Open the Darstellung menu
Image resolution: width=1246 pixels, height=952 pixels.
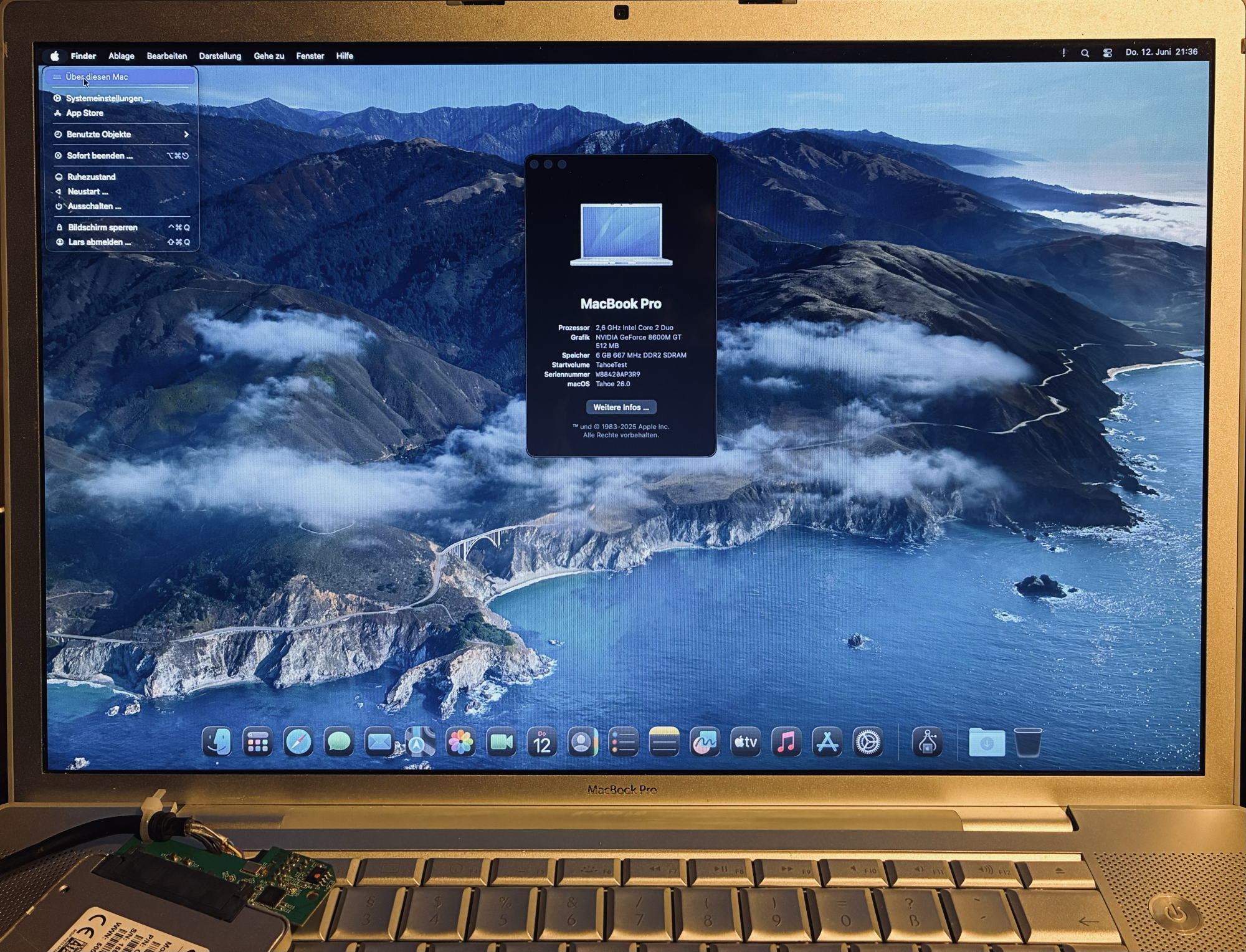[220, 56]
